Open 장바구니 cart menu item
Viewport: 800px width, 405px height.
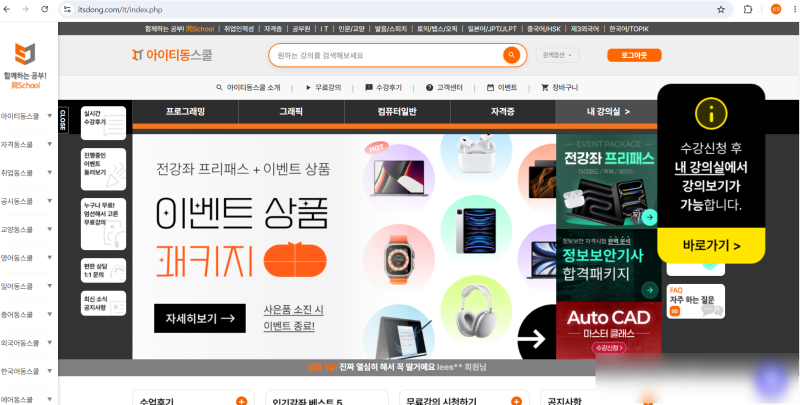coord(560,88)
